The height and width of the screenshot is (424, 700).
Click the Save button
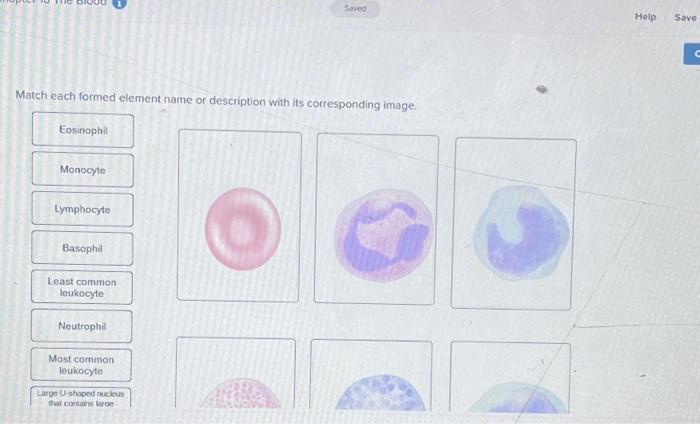[686, 17]
